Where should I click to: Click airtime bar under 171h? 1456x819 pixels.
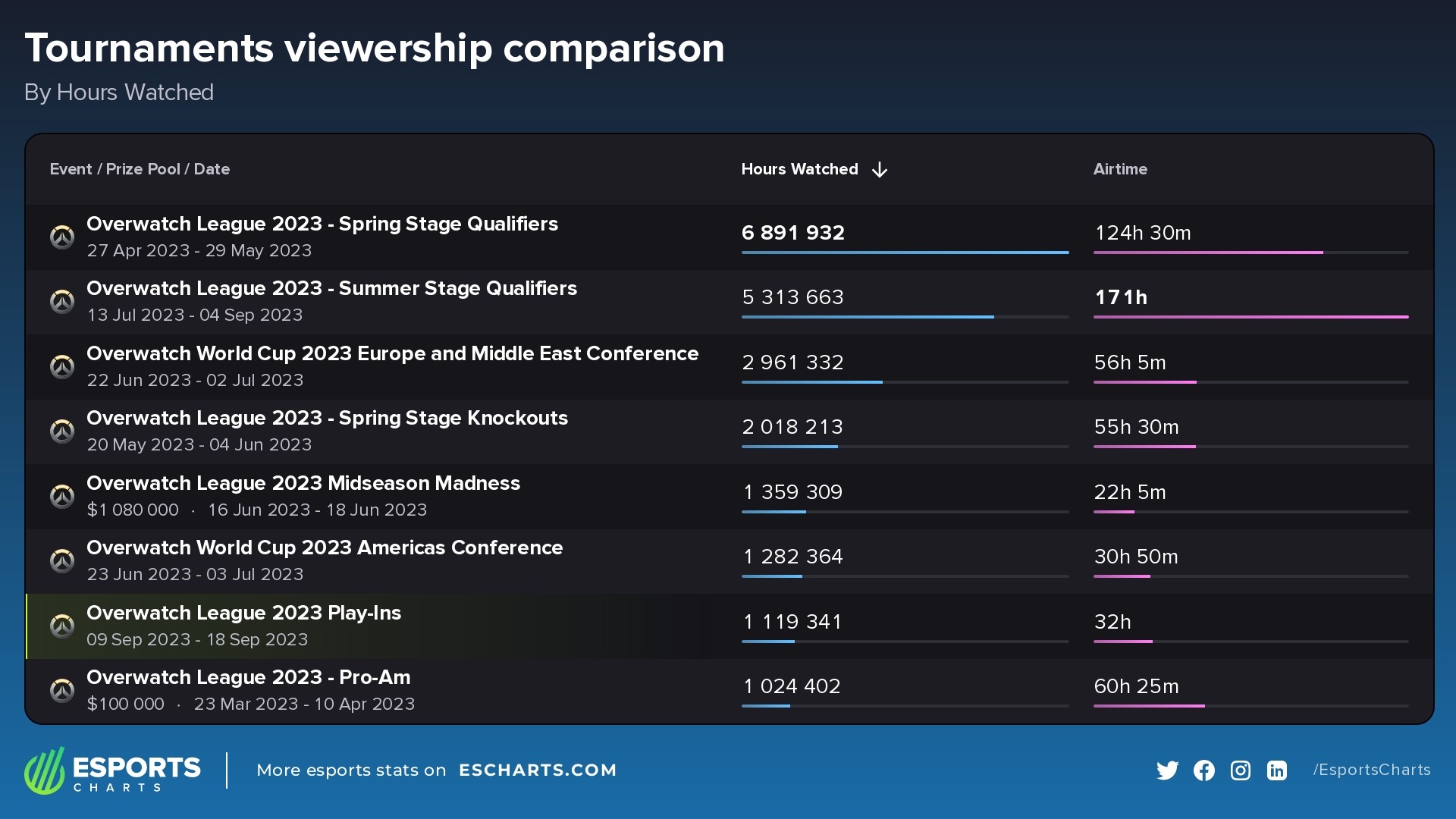pyautogui.click(x=1250, y=317)
